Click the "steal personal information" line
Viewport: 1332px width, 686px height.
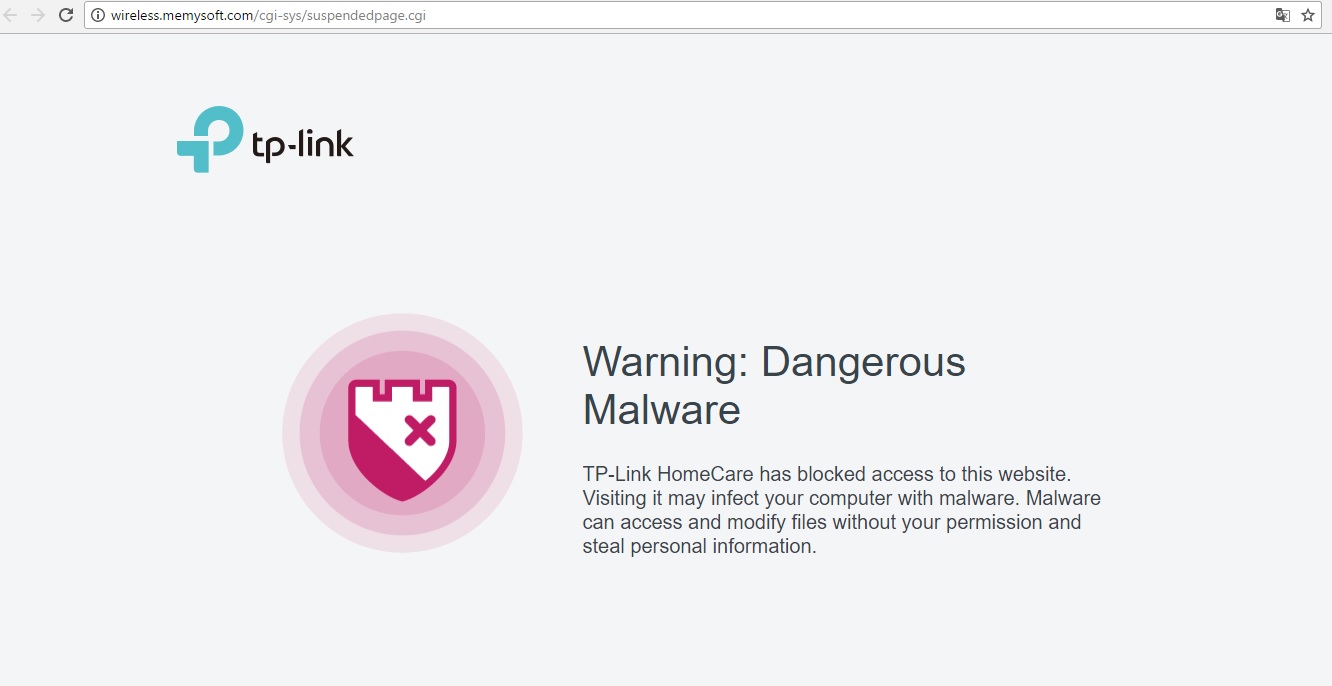(x=700, y=546)
